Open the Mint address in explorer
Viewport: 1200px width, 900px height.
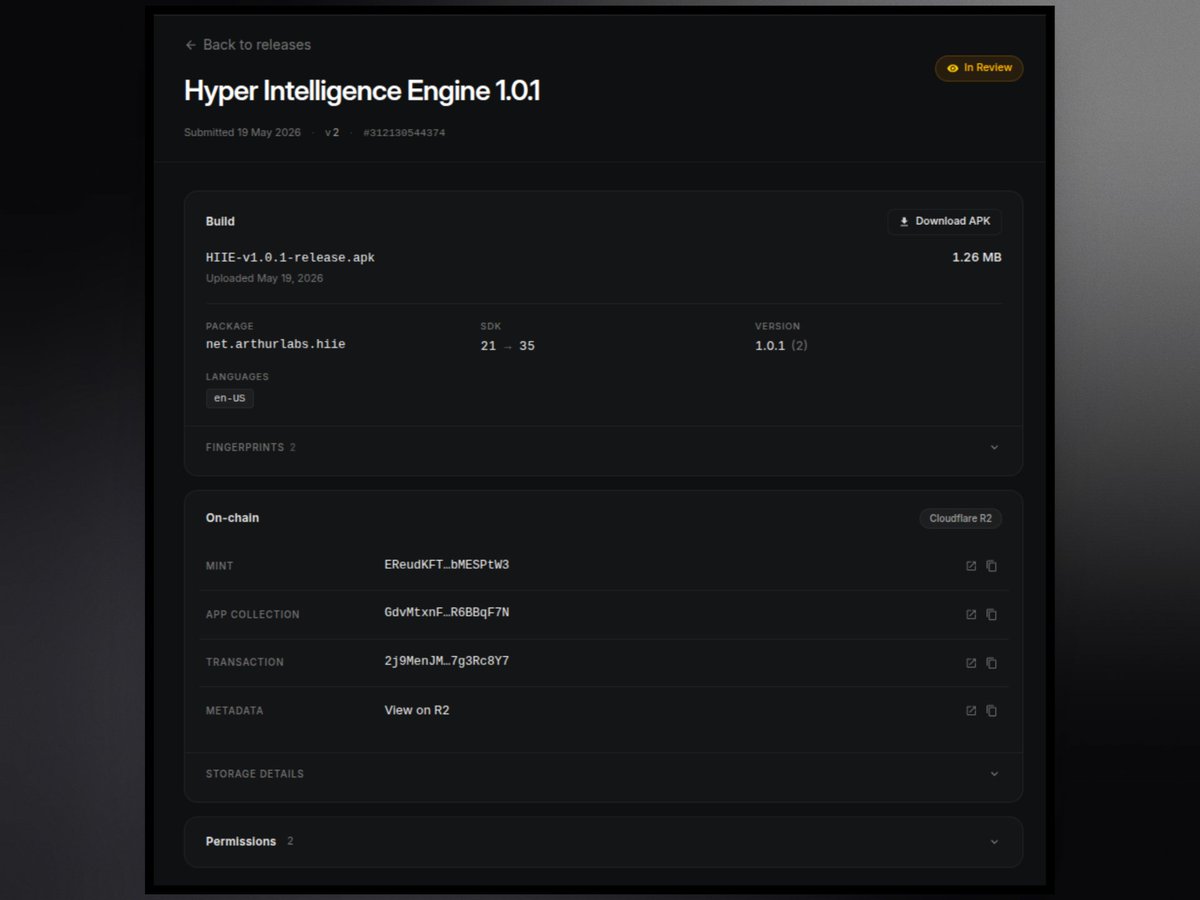[971, 566]
